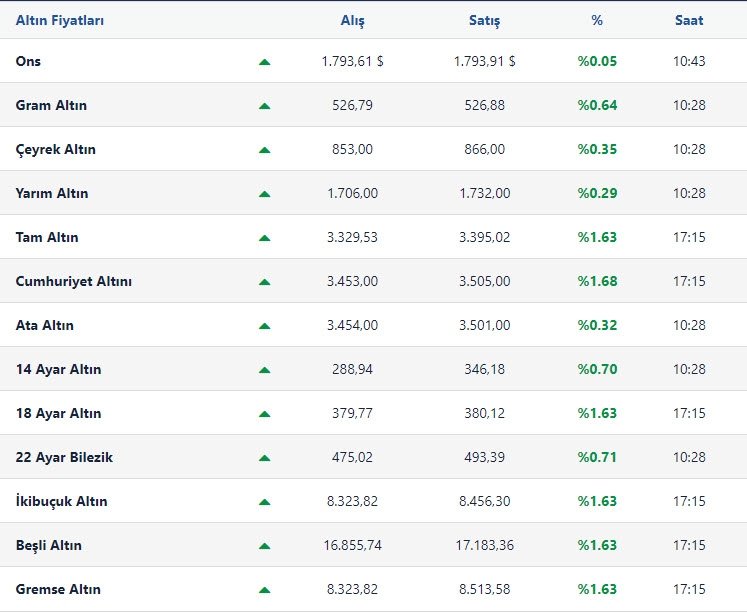Click the trend arrow for 22 Ayar Bilezik
This screenshot has width=747, height=612.
coord(264,458)
